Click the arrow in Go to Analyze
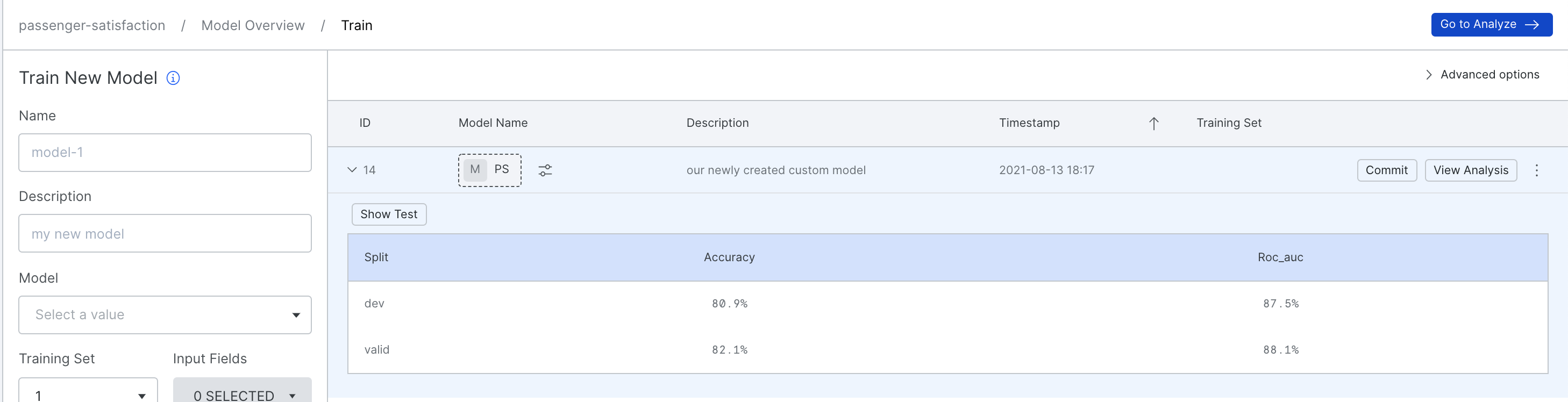The image size is (1568, 402). click(x=1532, y=24)
